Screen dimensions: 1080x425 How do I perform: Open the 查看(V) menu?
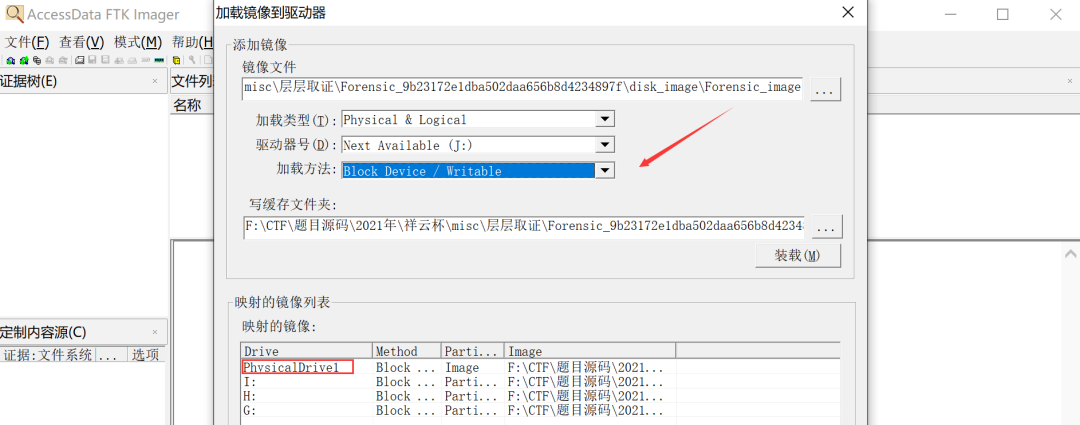point(81,41)
